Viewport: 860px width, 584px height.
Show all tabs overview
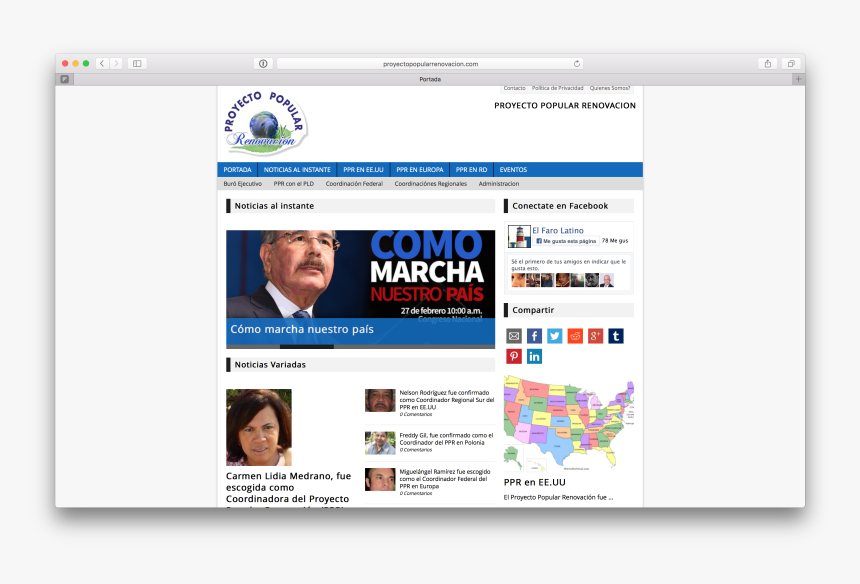tap(791, 64)
